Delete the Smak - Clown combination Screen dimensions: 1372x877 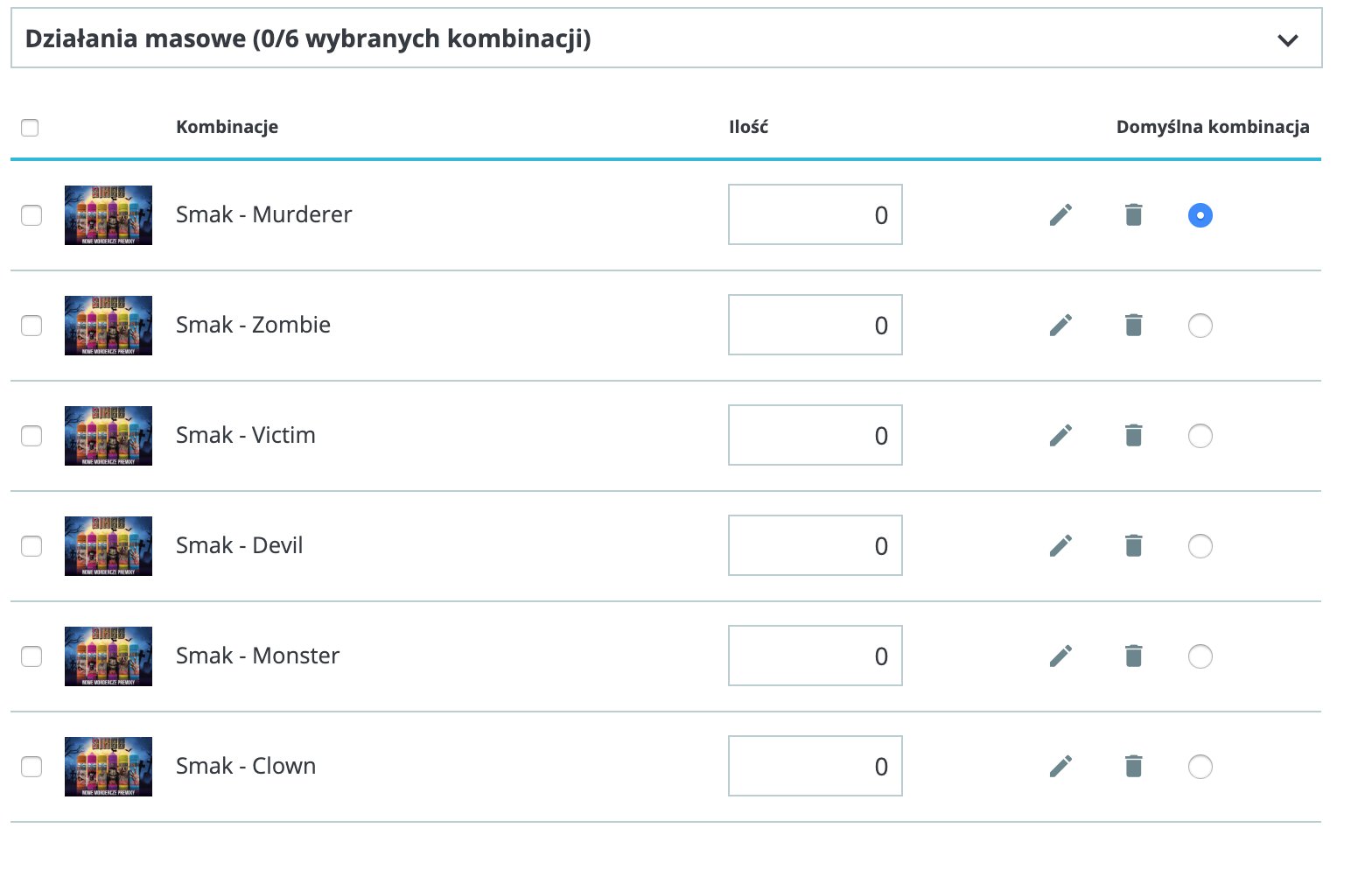[x=1133, y=767]
